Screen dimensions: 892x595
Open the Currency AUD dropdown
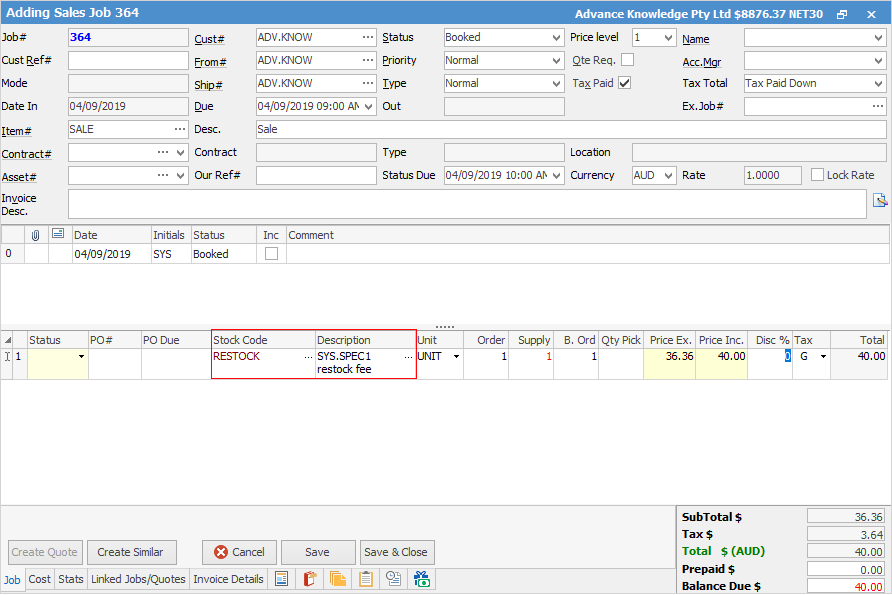tap(654, 176)
